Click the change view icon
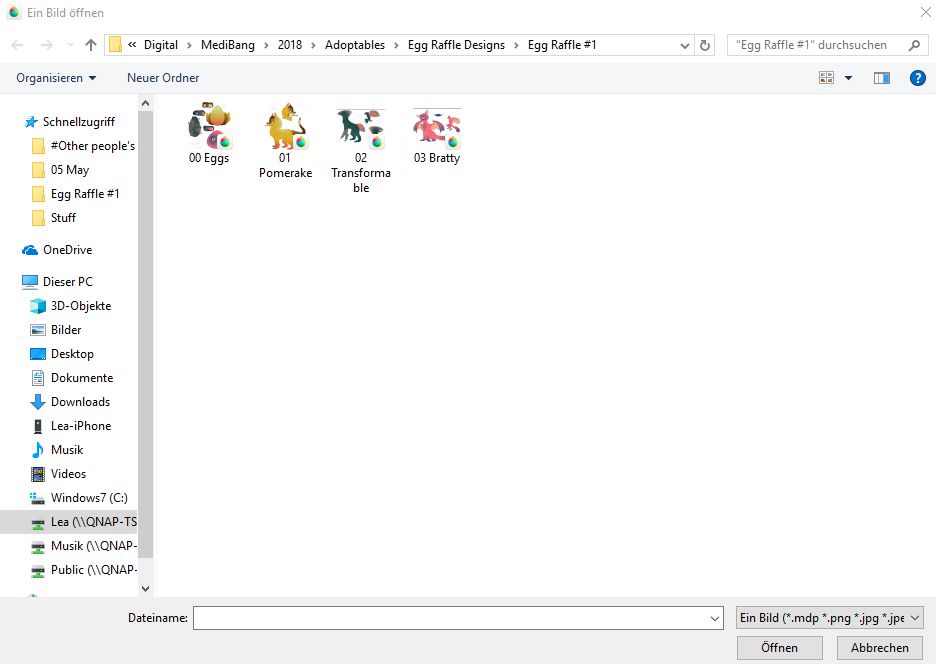 pyautogui.click(x=827, y=78)
